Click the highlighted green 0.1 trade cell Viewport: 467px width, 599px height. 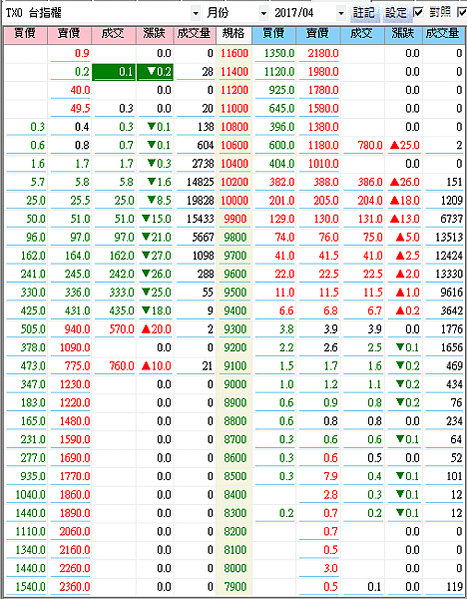click(114, 72)
